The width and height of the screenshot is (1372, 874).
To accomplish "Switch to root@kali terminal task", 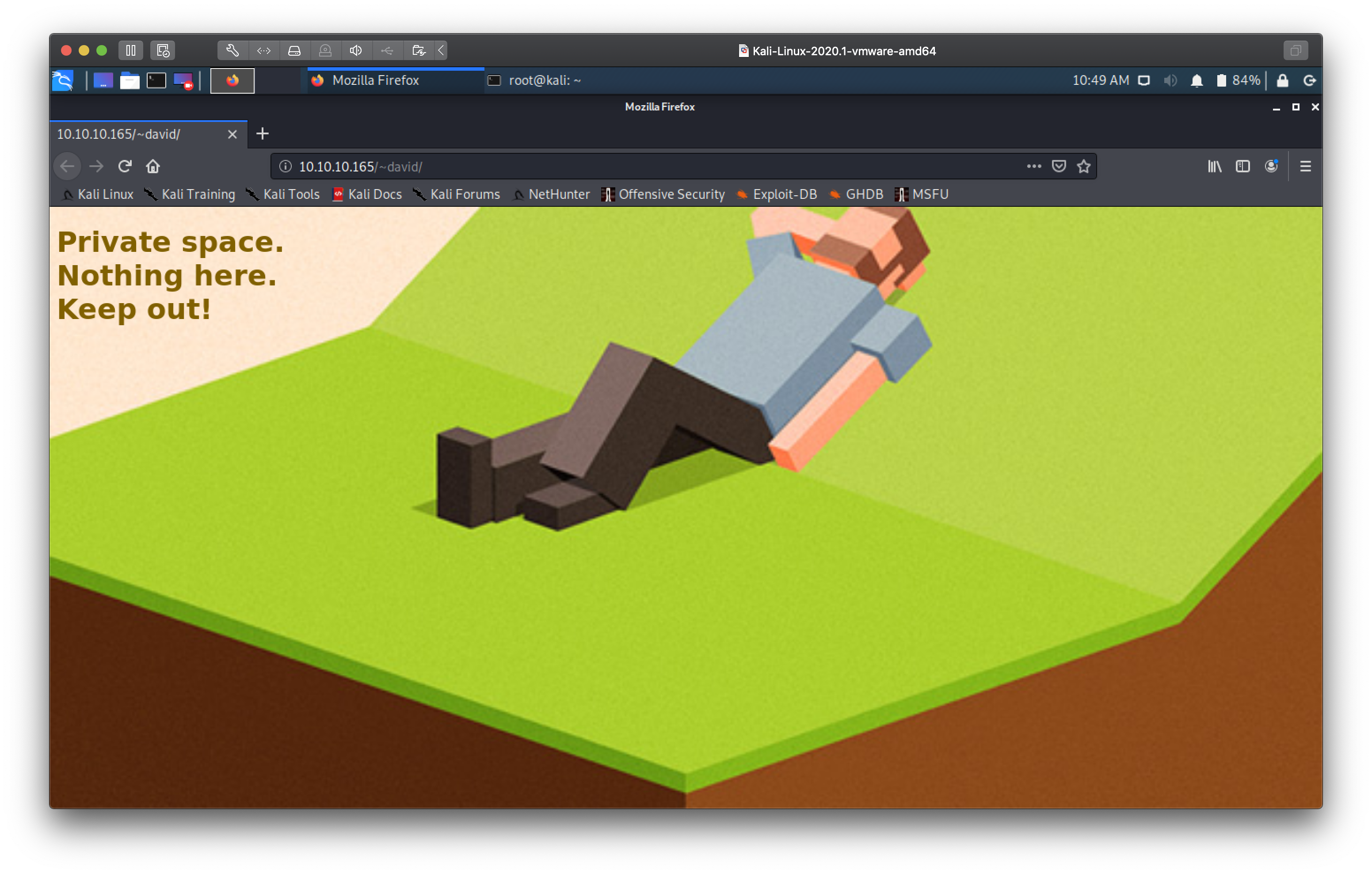I will tap(544, 80).
